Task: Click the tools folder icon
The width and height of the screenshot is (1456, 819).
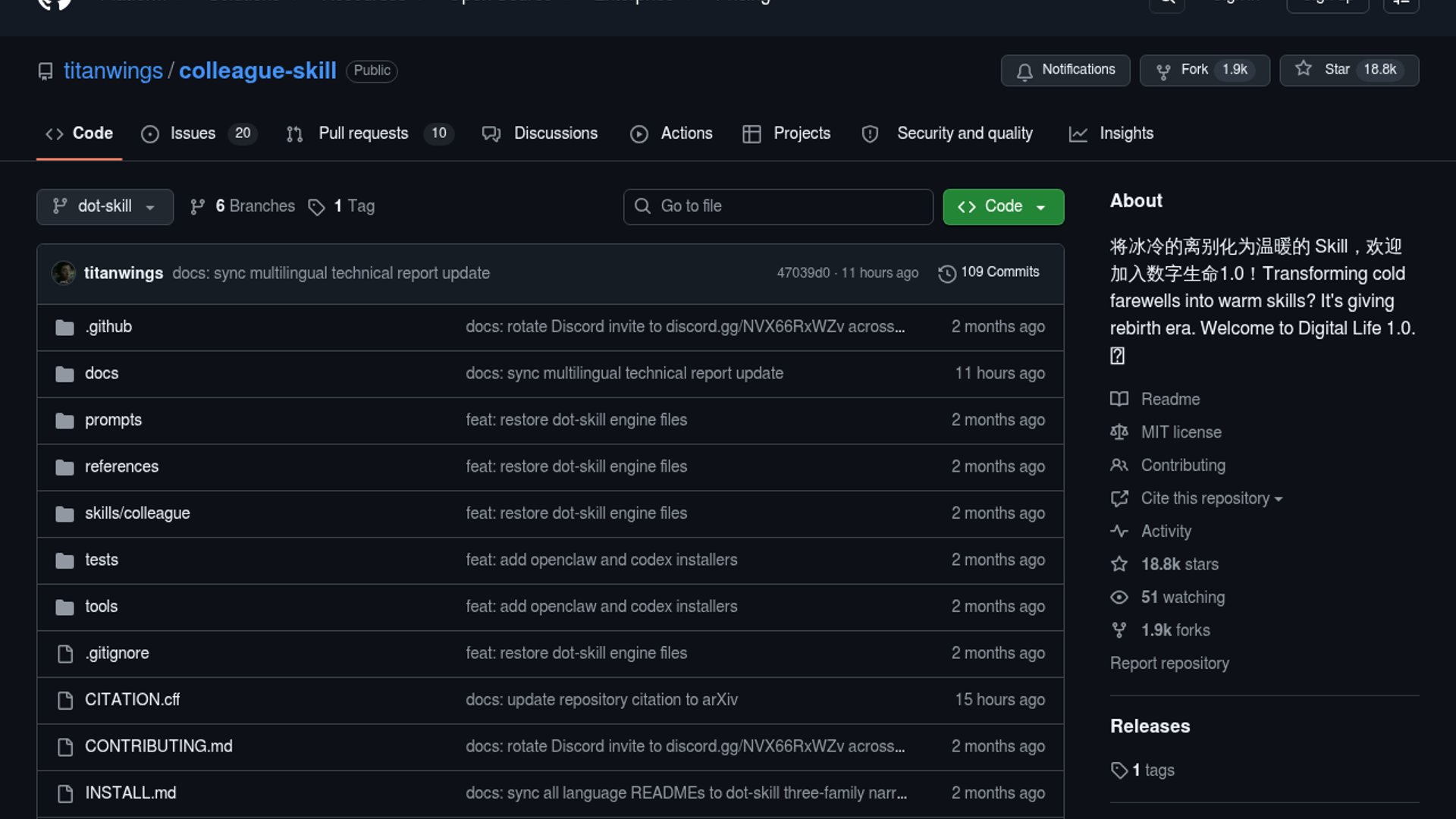Action: 65,607
